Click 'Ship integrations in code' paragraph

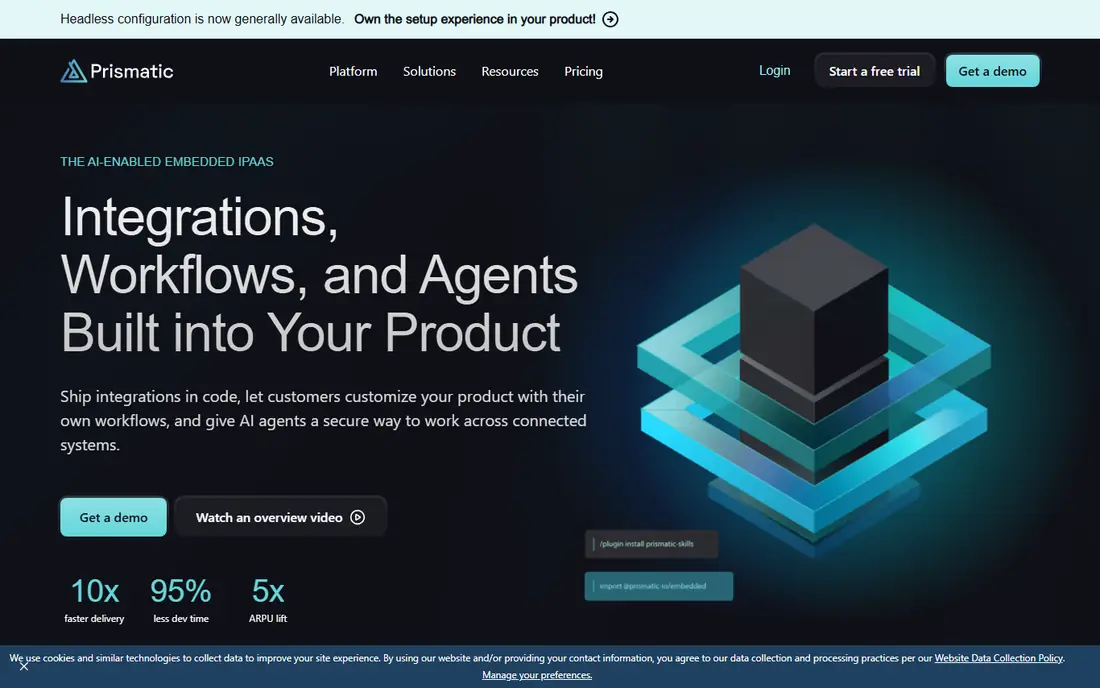pos(323,421)
